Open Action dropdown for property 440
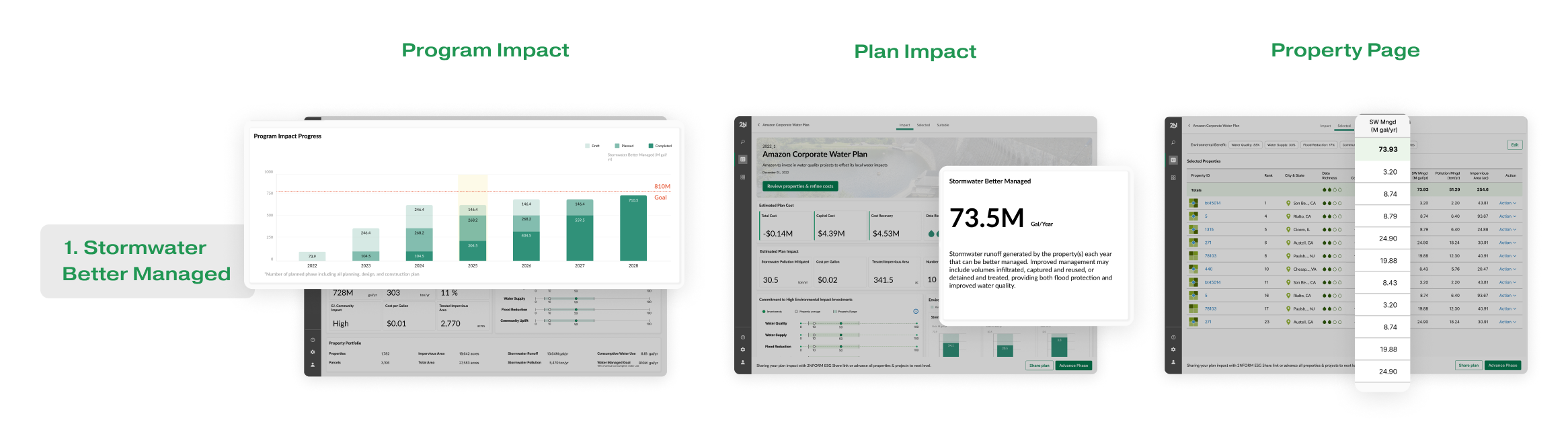 point(1507,269)
